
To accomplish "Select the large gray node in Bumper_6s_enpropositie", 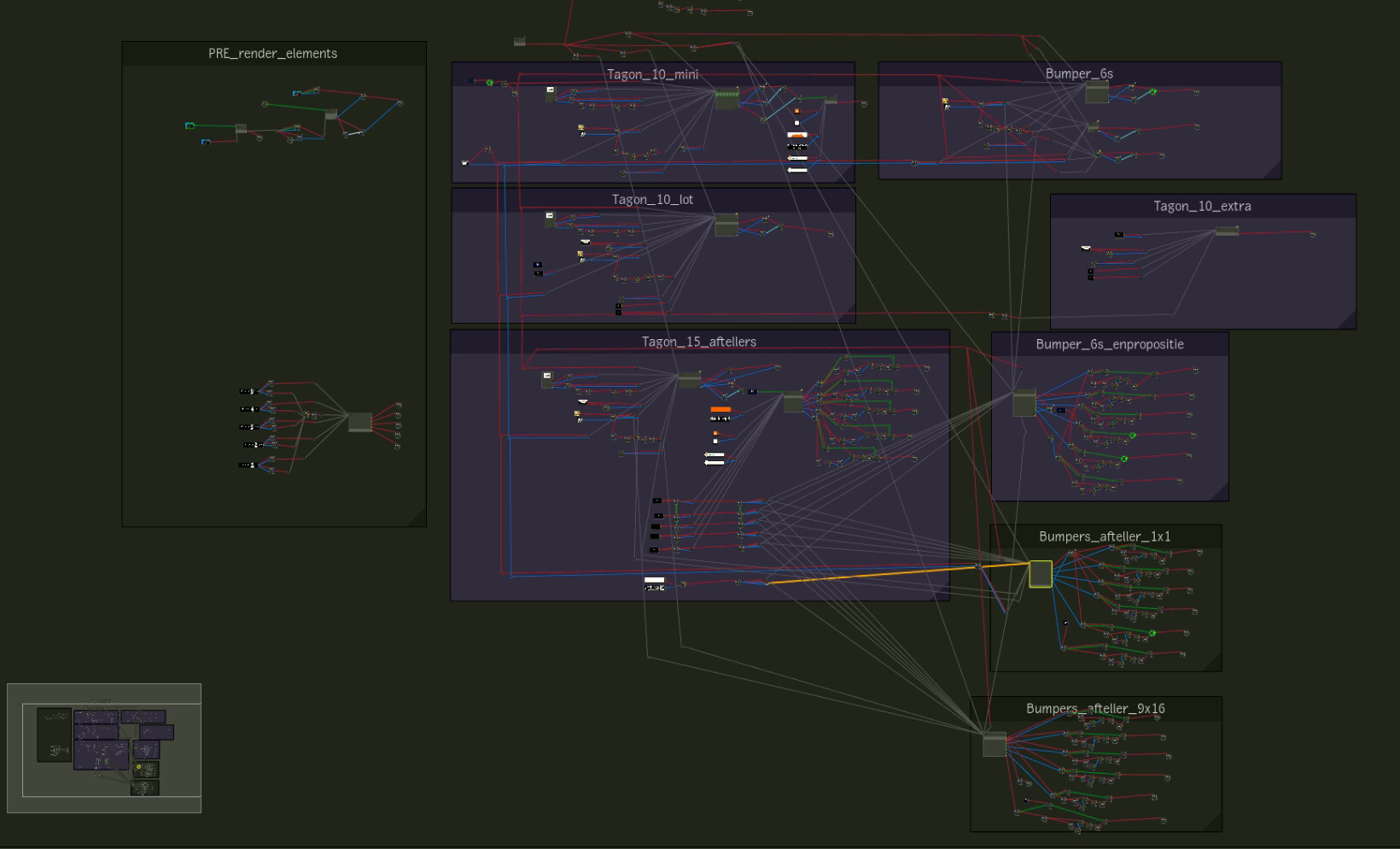I will point(1024,402).
